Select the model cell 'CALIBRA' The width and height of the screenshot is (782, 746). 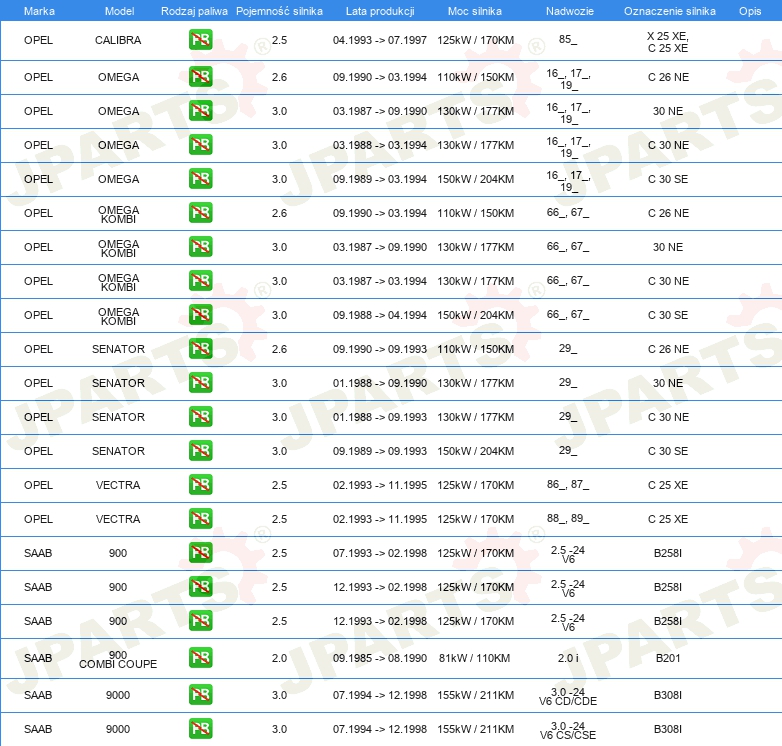pyautogui.click(x=118, y=40)
